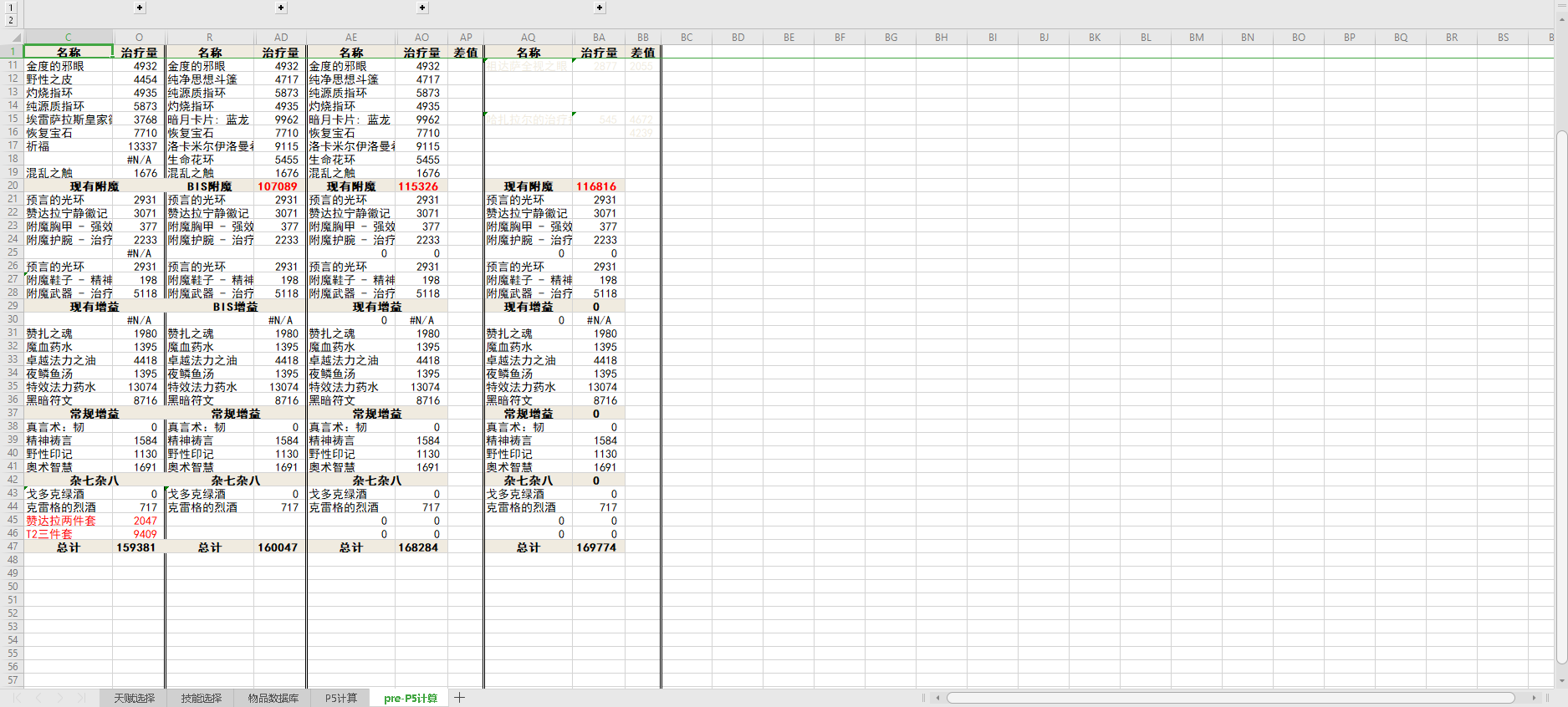
Task: Select column BH header
Action: tap(942, 38)
